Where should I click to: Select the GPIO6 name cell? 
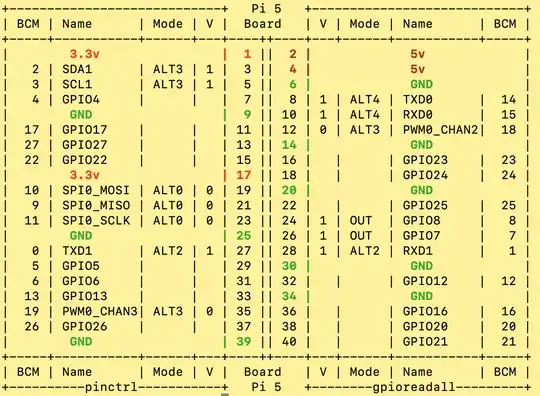tap(81, 281)
